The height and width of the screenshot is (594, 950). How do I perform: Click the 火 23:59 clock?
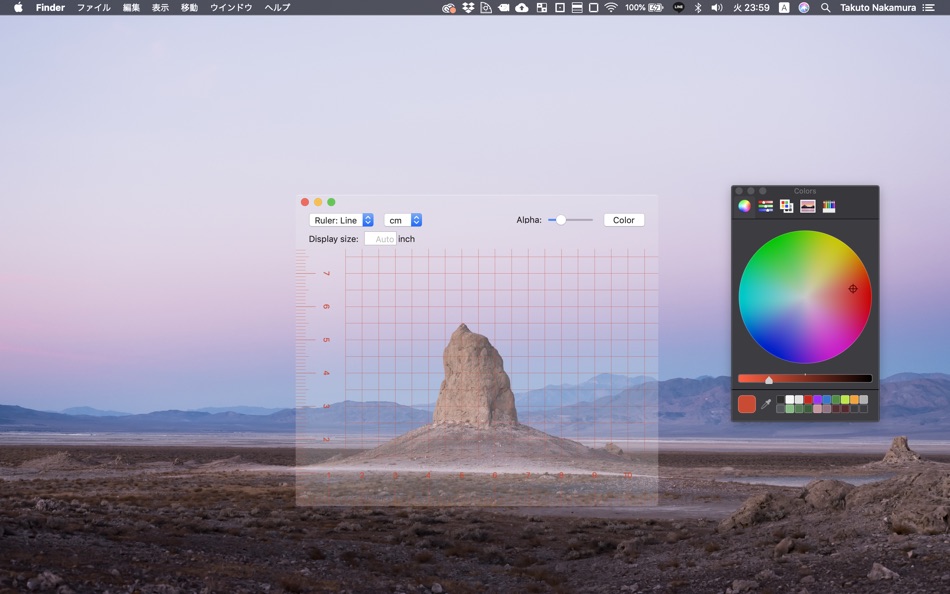(x=751, y=7)
